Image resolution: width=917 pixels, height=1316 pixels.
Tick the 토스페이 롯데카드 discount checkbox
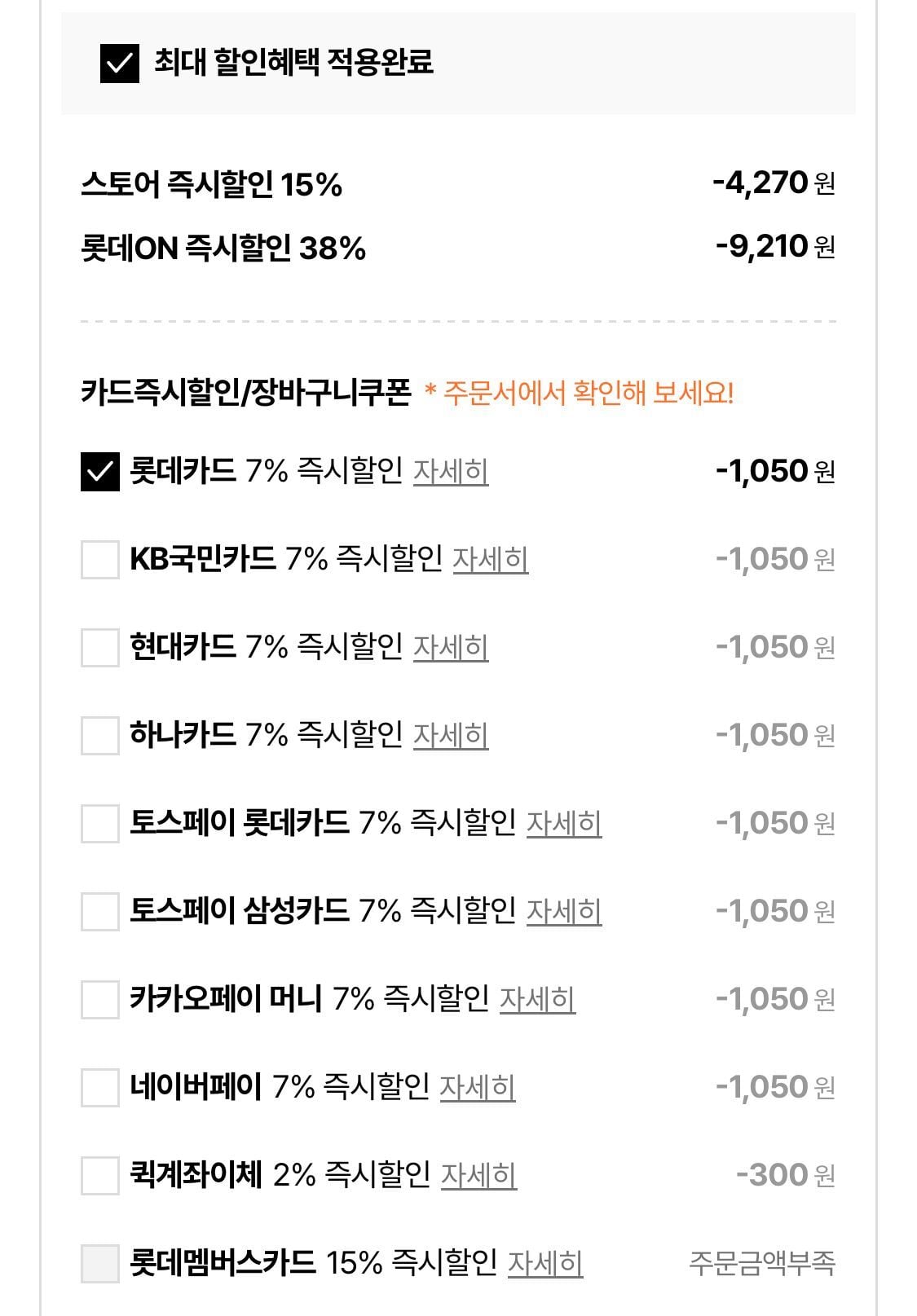coord(100,824)
